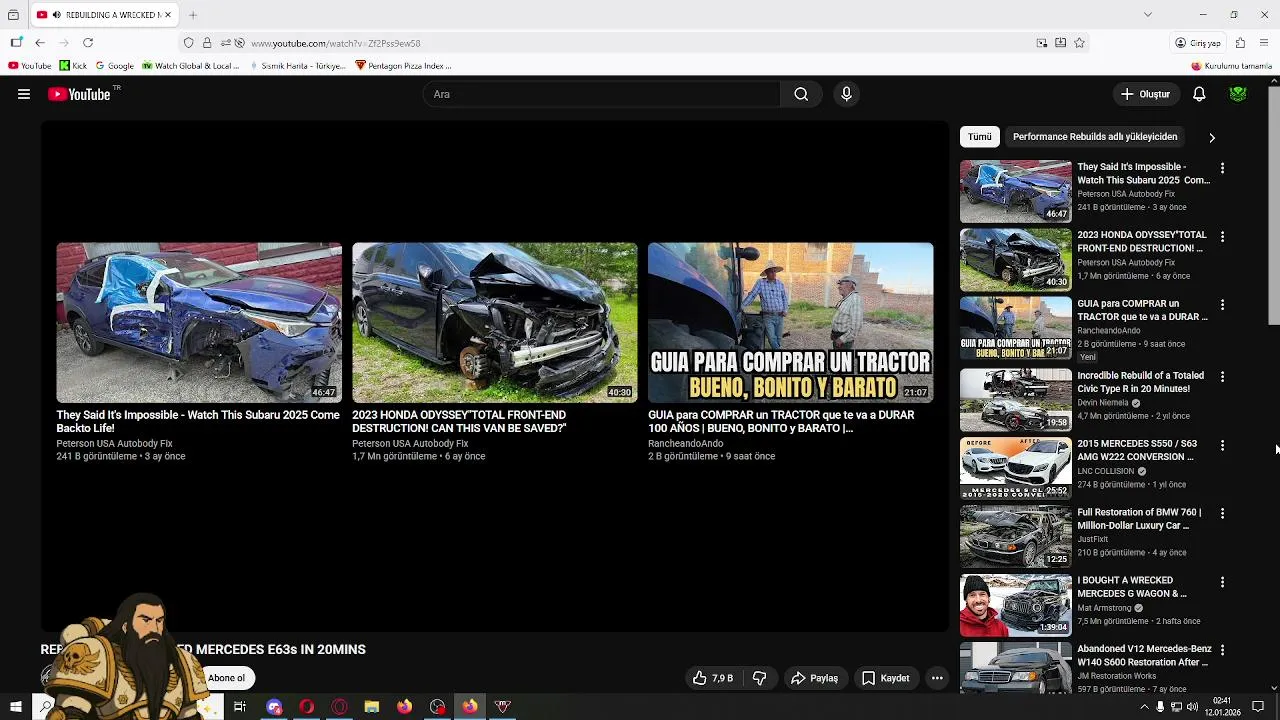Open the wrecked G Wagon sidebar thumbnail
Screen dimensions: 1280x720
(1016, 605)
